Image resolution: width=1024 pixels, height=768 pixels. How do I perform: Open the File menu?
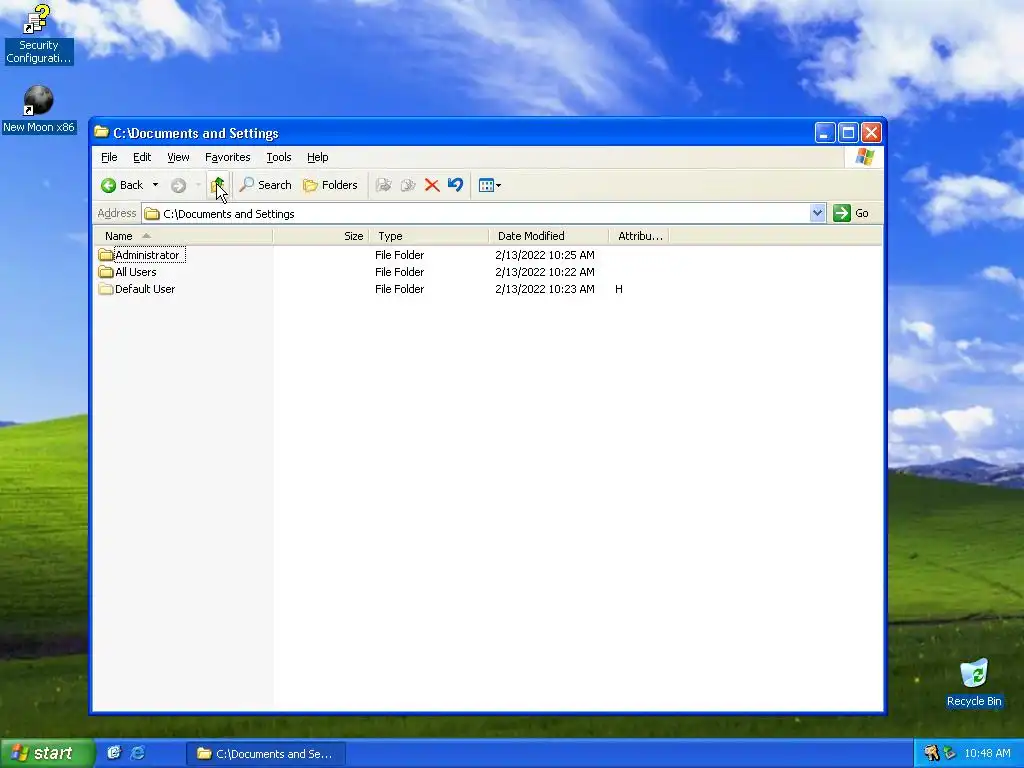click(109, 157)
